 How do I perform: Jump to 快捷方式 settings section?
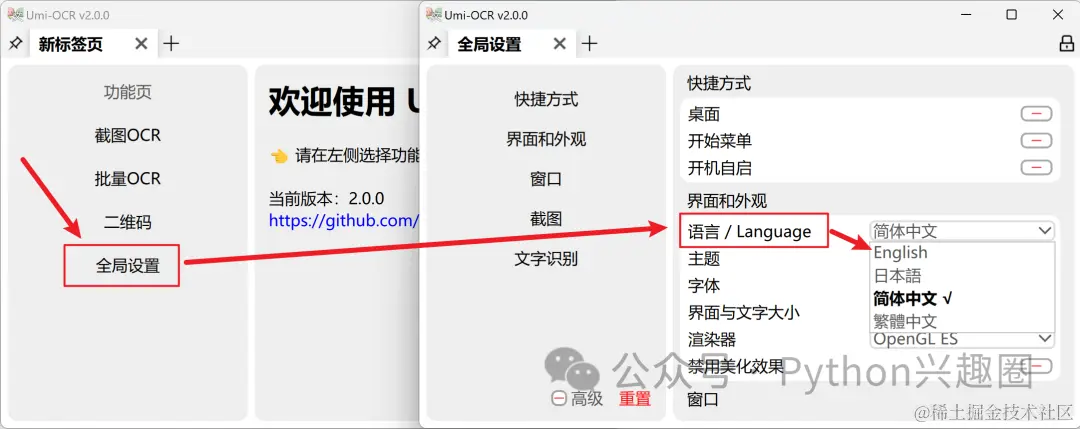546,100
